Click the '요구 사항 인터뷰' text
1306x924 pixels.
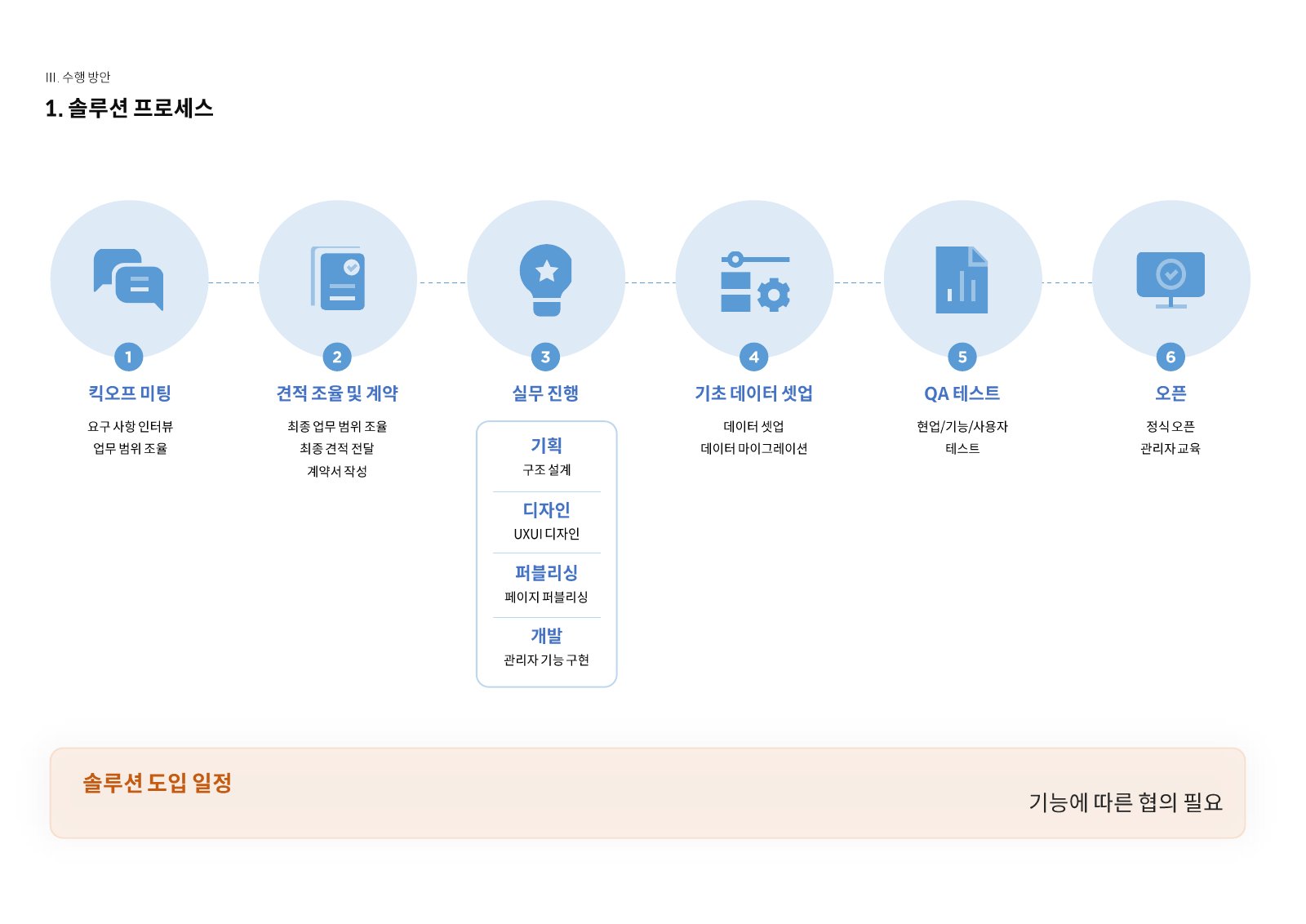coord(130,427)
